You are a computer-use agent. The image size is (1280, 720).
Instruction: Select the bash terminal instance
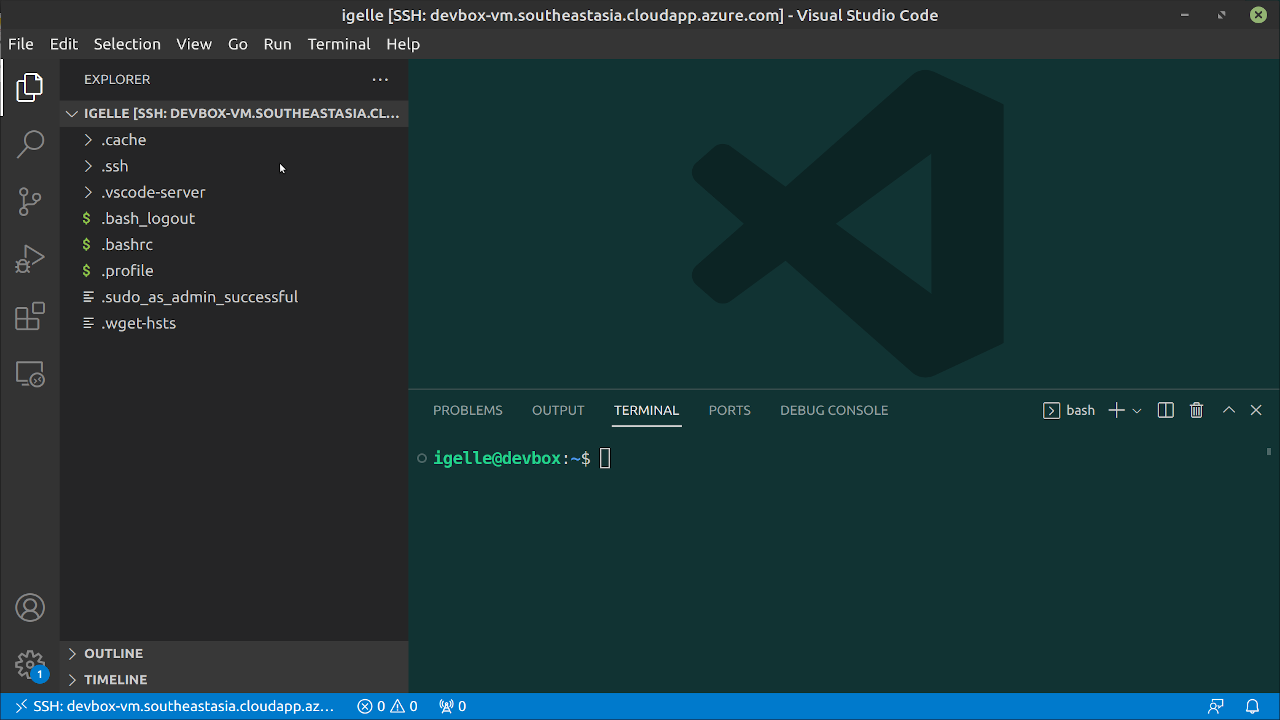point(1069,410)
